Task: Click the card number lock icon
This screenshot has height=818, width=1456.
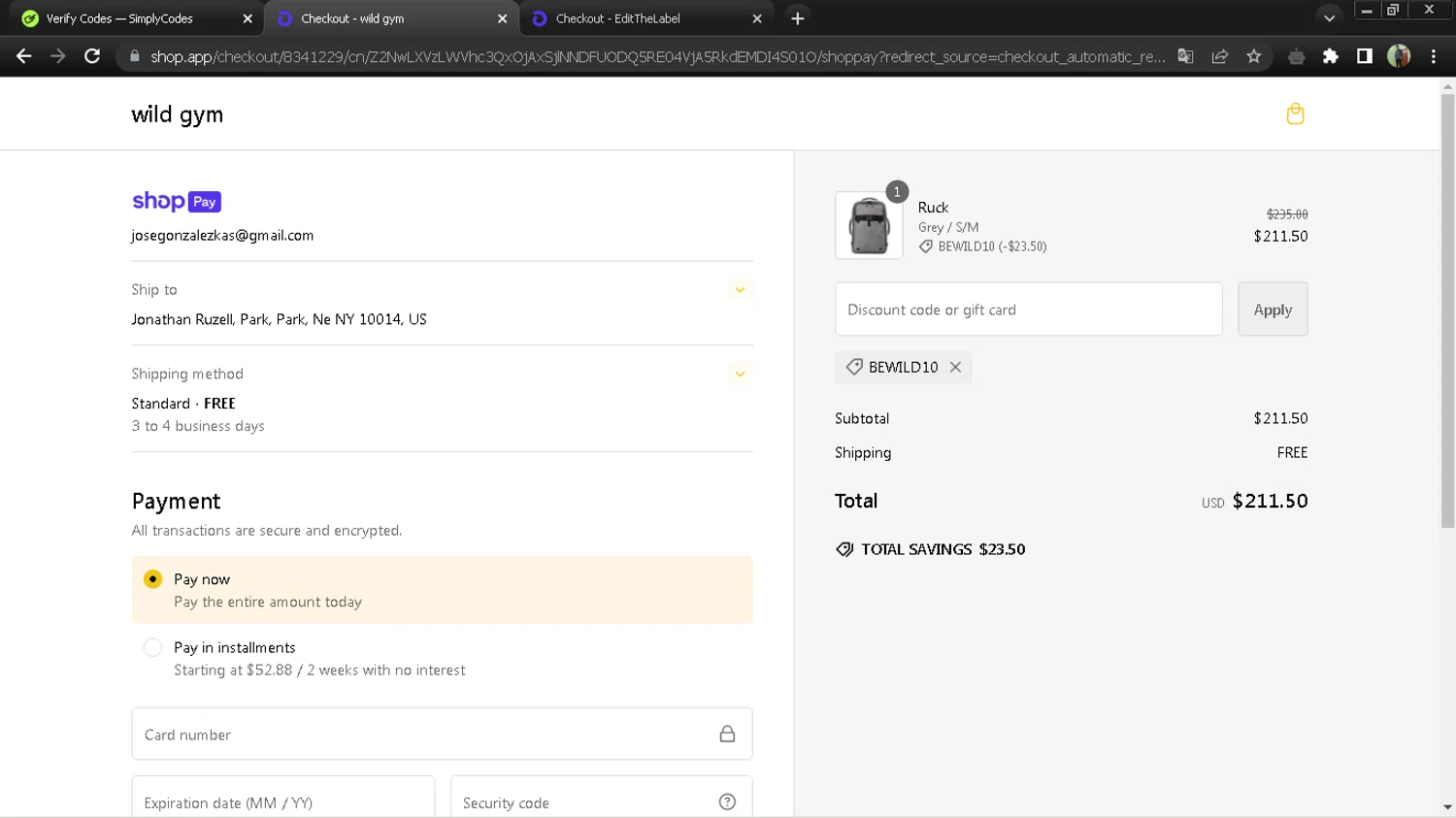Action: pyautogui.click(x=727, y=734)
